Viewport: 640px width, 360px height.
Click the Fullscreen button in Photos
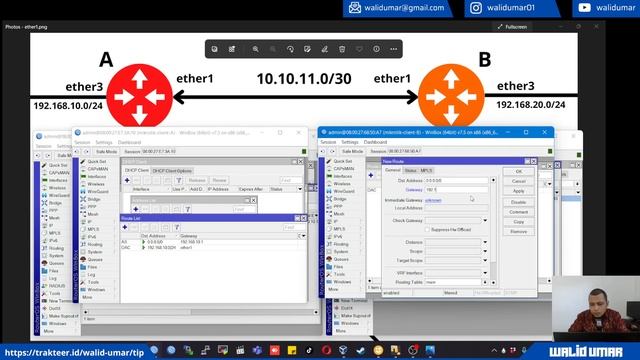512,27
